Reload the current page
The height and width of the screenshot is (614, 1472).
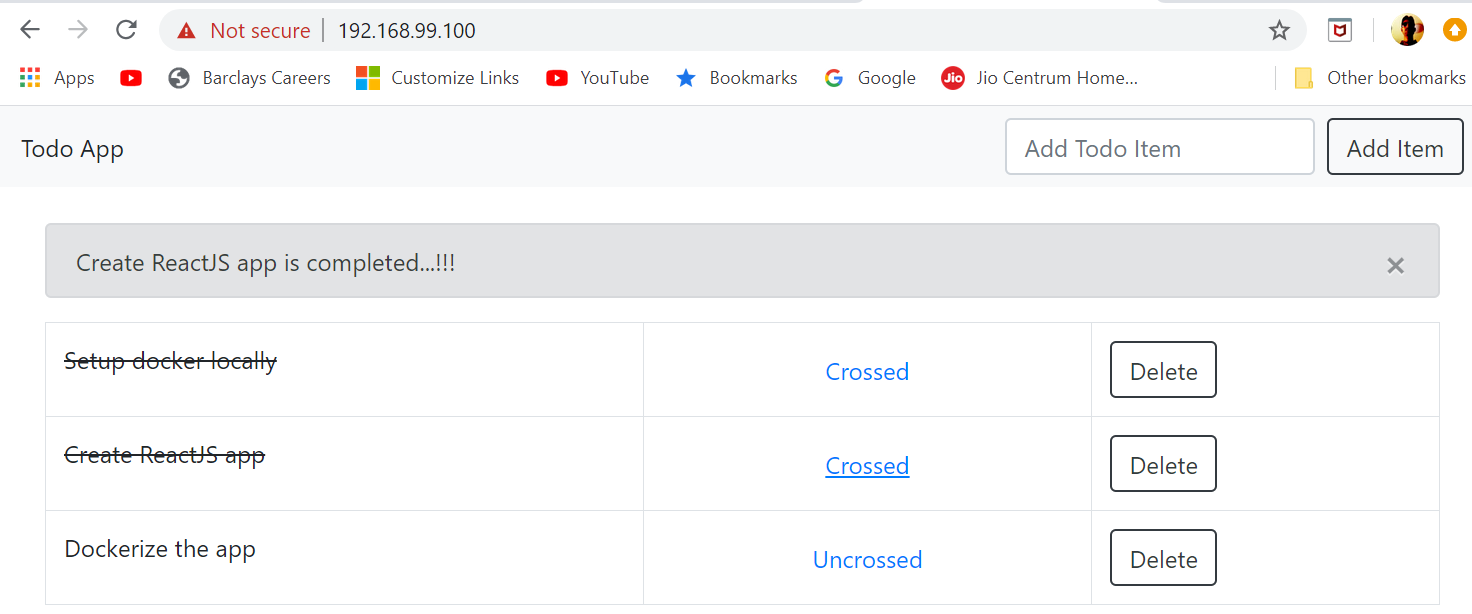(126, 30)
